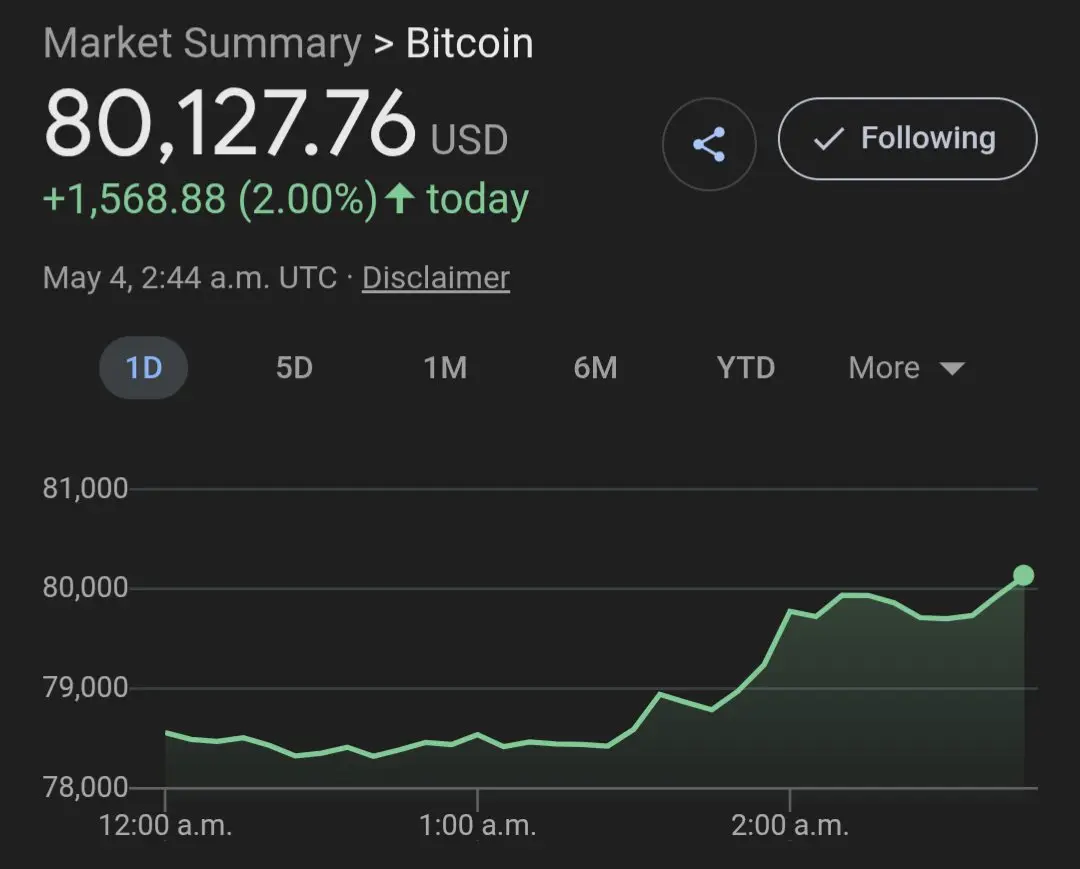The width and height of the screenshot is (1080, 869).
Task: Click the 80,127.76 price value
Action: tap(231, 124)
